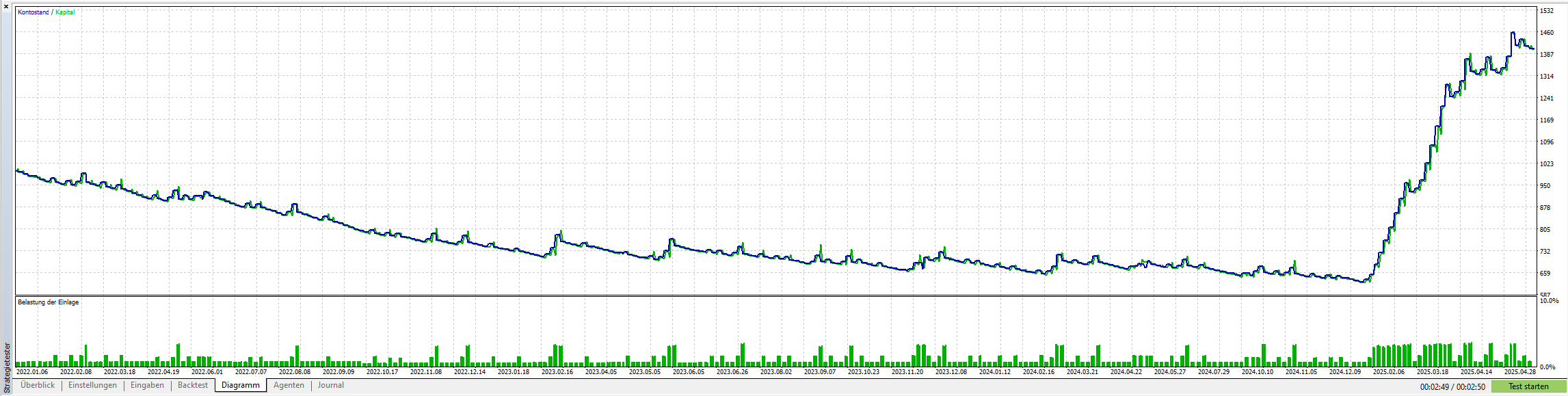Screen dimensions: 1568x396
Task: Click the 1169 axis value
Action: click(1545, 120)
